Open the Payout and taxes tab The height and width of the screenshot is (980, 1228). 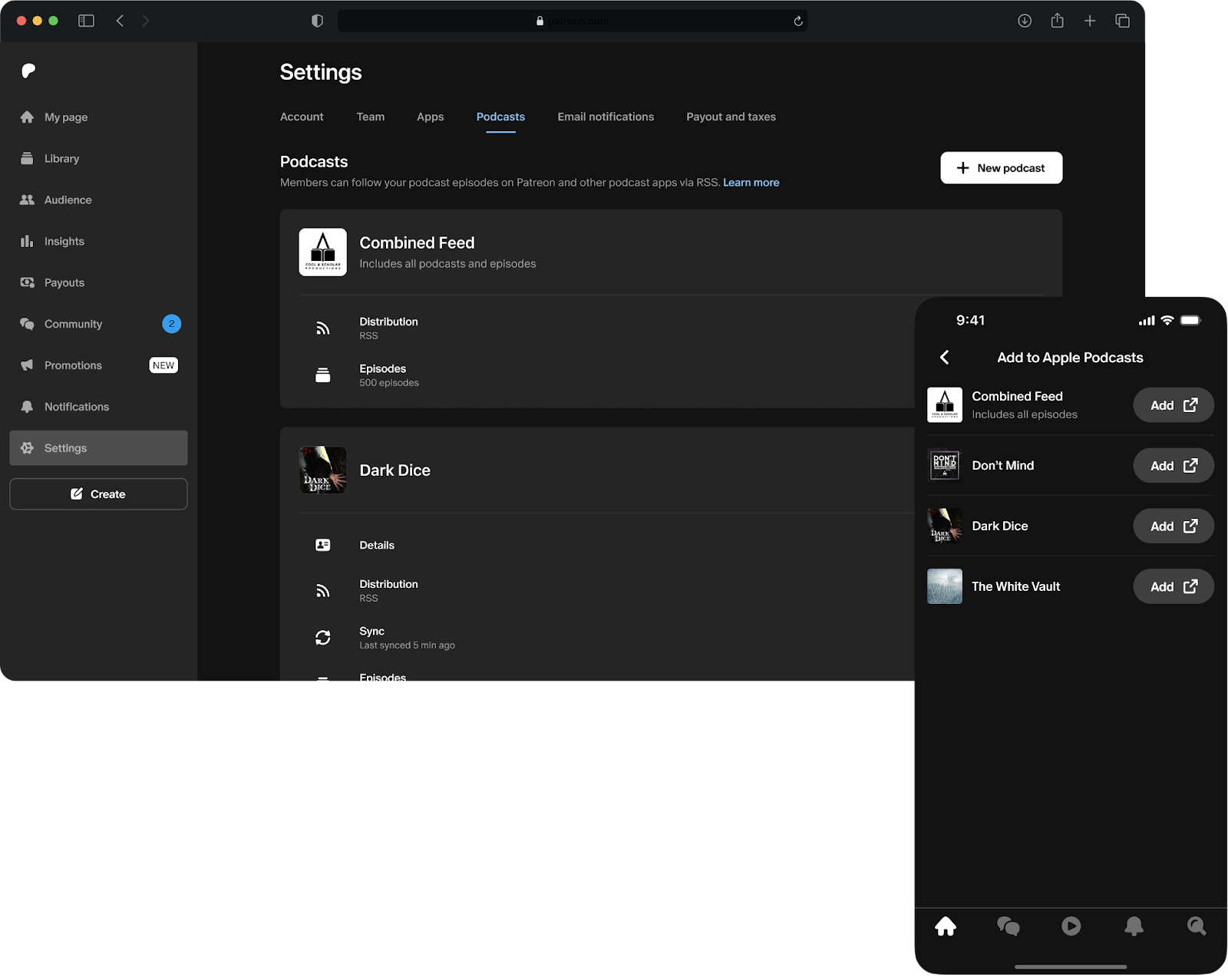[x=731, y=117]
